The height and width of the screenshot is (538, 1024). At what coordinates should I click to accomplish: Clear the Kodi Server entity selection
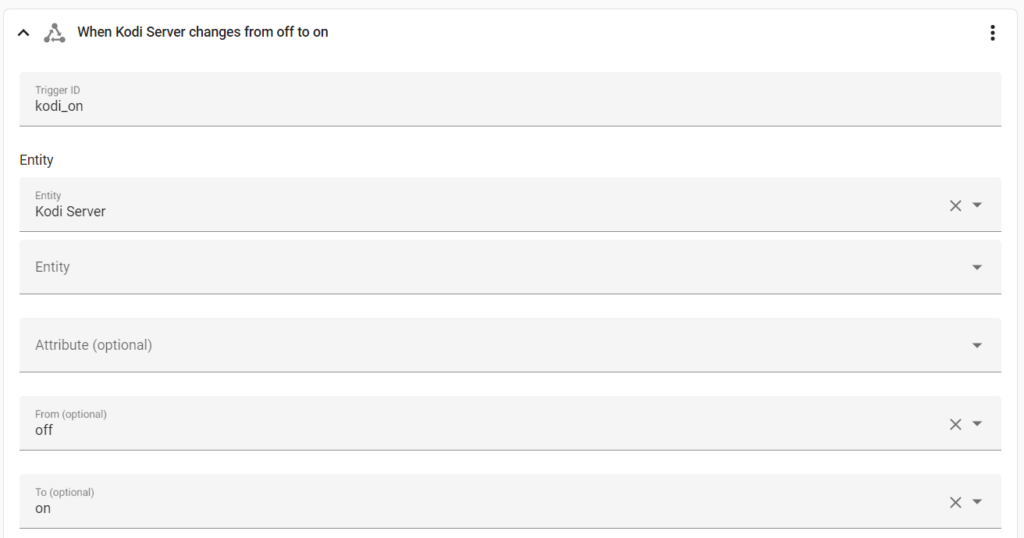(955, 206)
